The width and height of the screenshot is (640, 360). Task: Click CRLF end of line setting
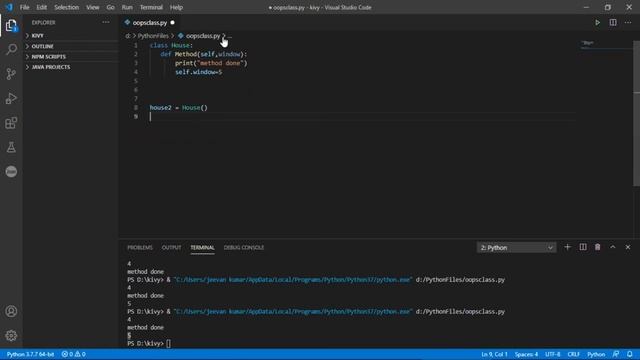573,354
